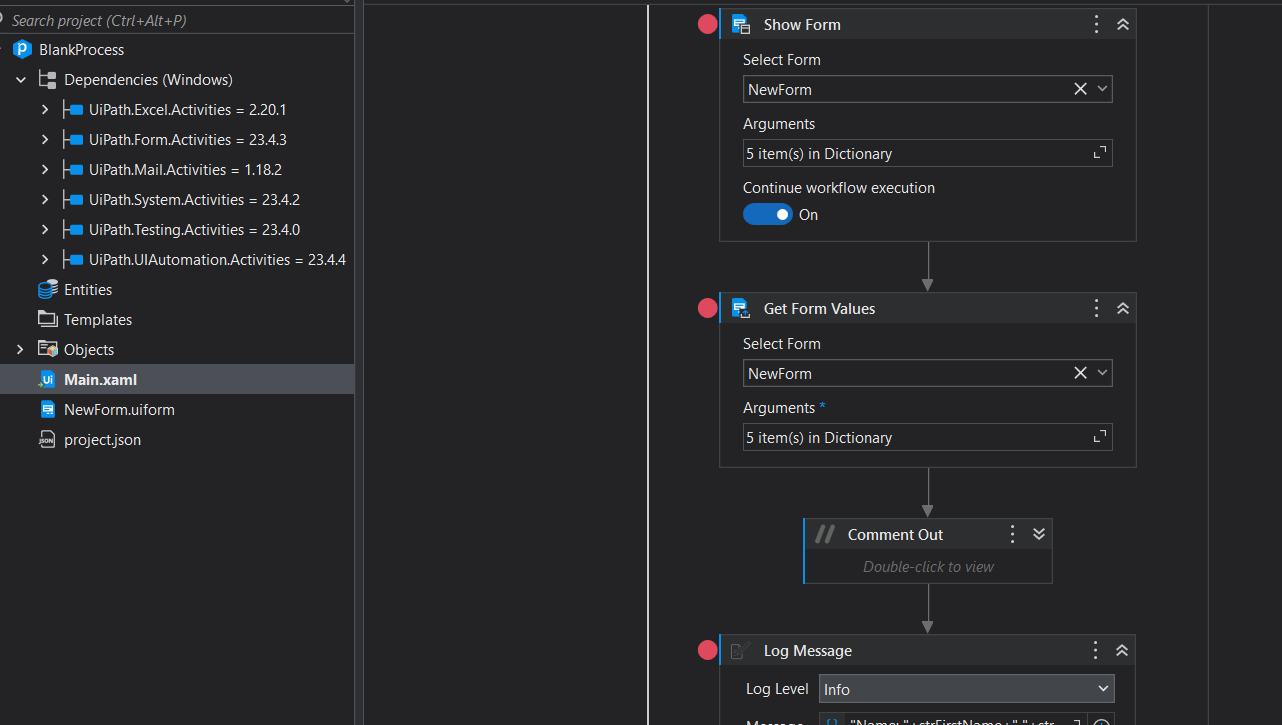Expand the UiPath.Mail.Activities dependency
The width and height of the screenshot is (1282, 725).
(x=45, y=170)
